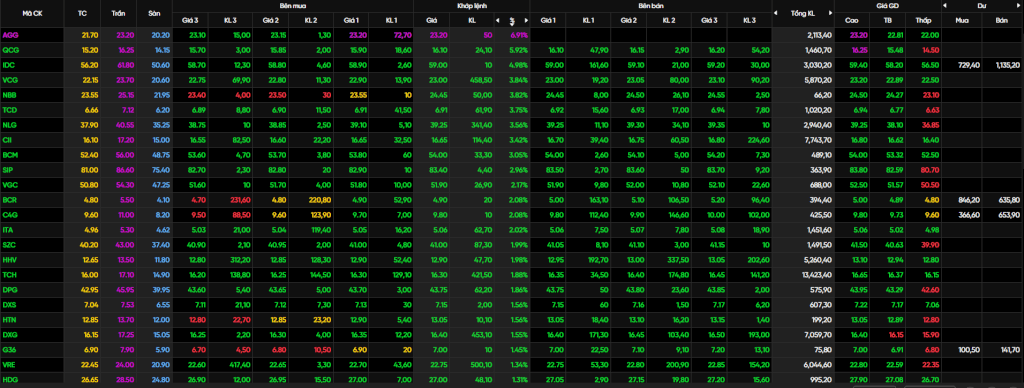The height and width of the screenshot is (388, 1024).
Task: Open stock symbol BCR
Action: point(10,200)
